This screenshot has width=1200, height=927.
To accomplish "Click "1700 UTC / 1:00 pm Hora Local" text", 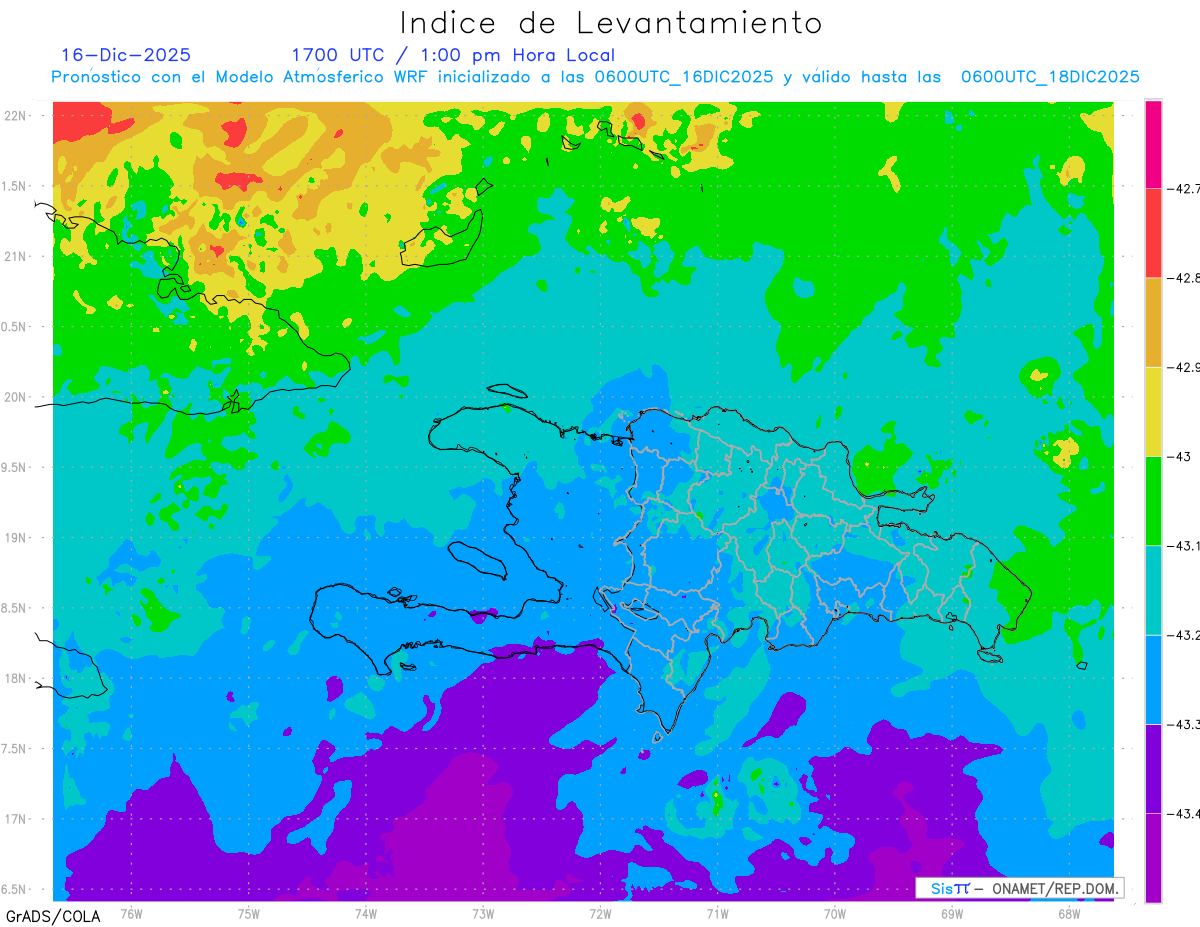I will (x=453, y=55).
